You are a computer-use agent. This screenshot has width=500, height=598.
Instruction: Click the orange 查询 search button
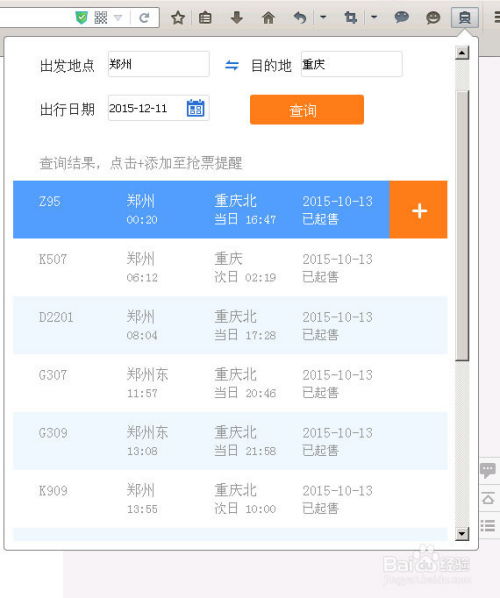(x=307, y=110)
